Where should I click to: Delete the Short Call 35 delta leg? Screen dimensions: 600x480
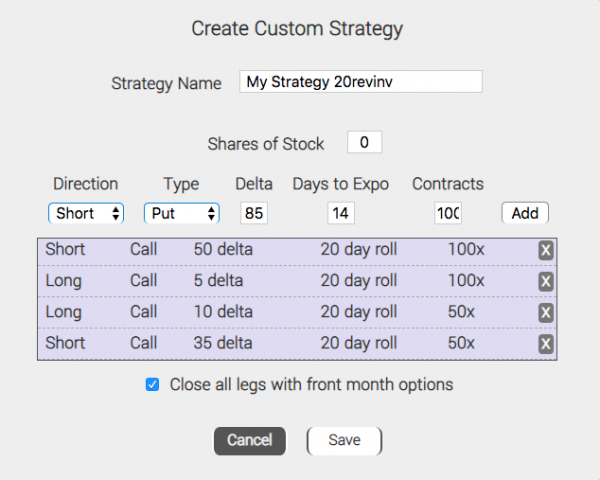[x=546, y=343]
